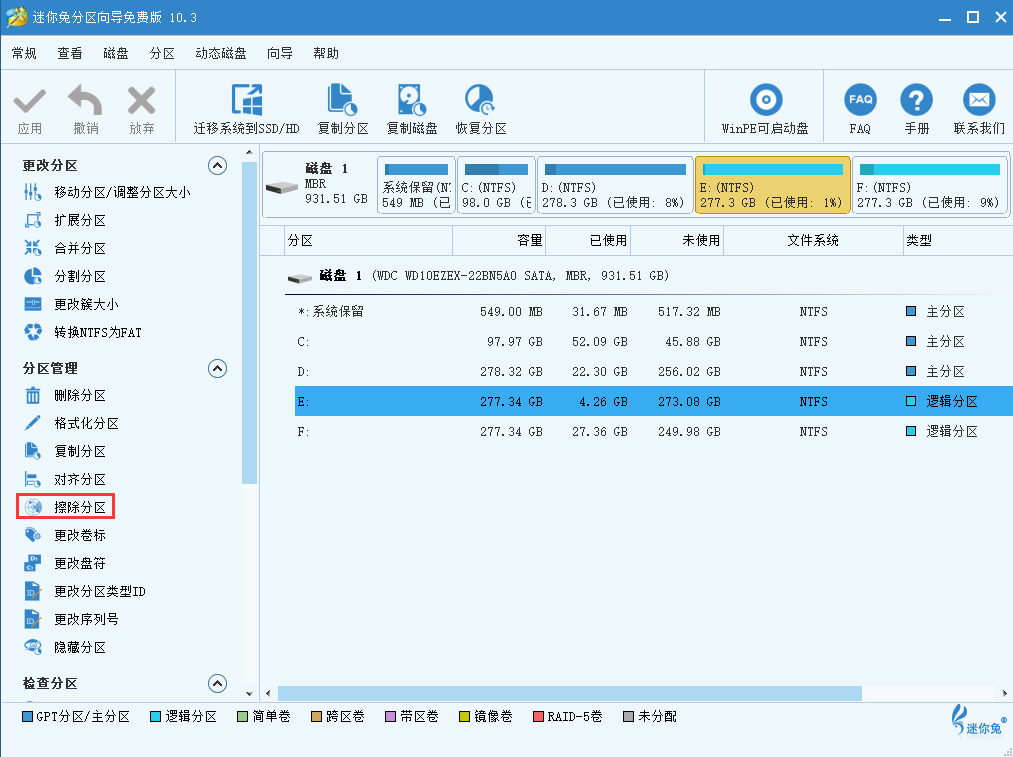Click the 恢复分区 toolbar icon
This screenshot has width=1013, height=757.
coord(480,100)
